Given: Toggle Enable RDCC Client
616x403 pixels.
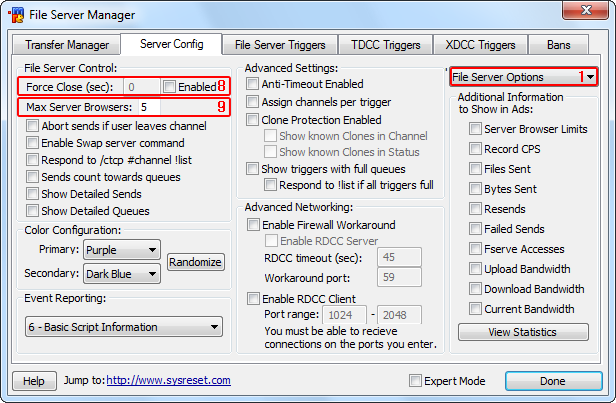Looking at the screenshot, I should pyautogui.click(x=253, y=299).
